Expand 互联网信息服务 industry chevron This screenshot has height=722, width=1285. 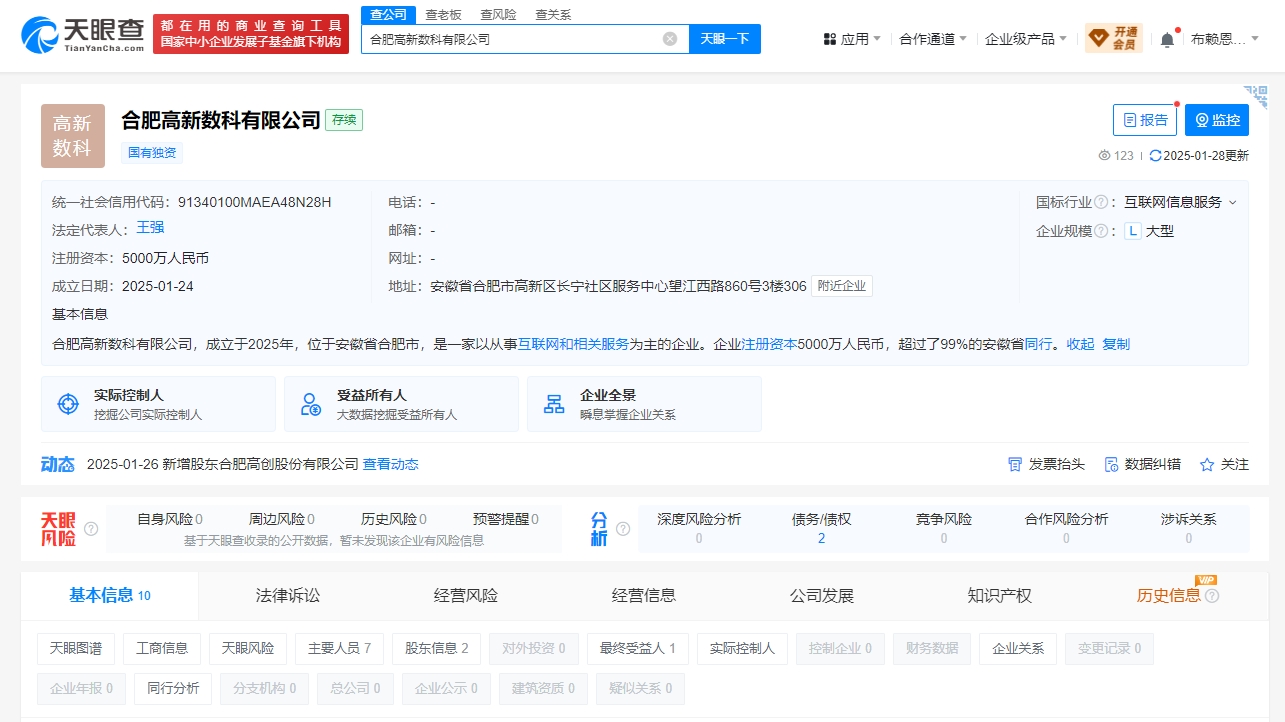tap(1232, 202)
